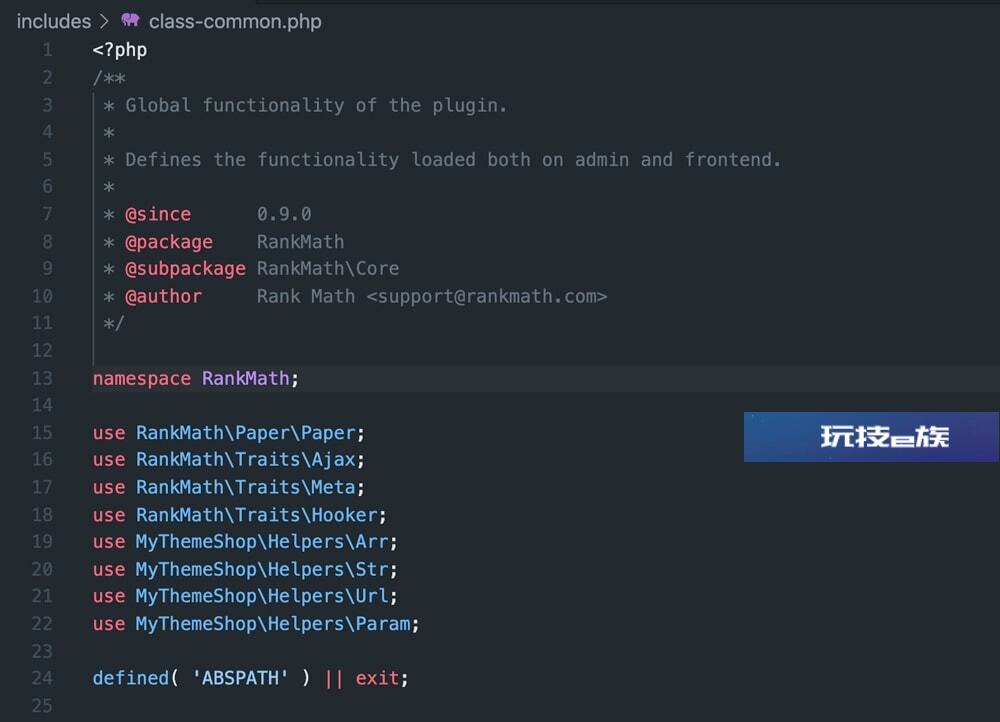1000x722 pixels.
Task: Click line number 13 in the gutter
Action: pos(42,378)
